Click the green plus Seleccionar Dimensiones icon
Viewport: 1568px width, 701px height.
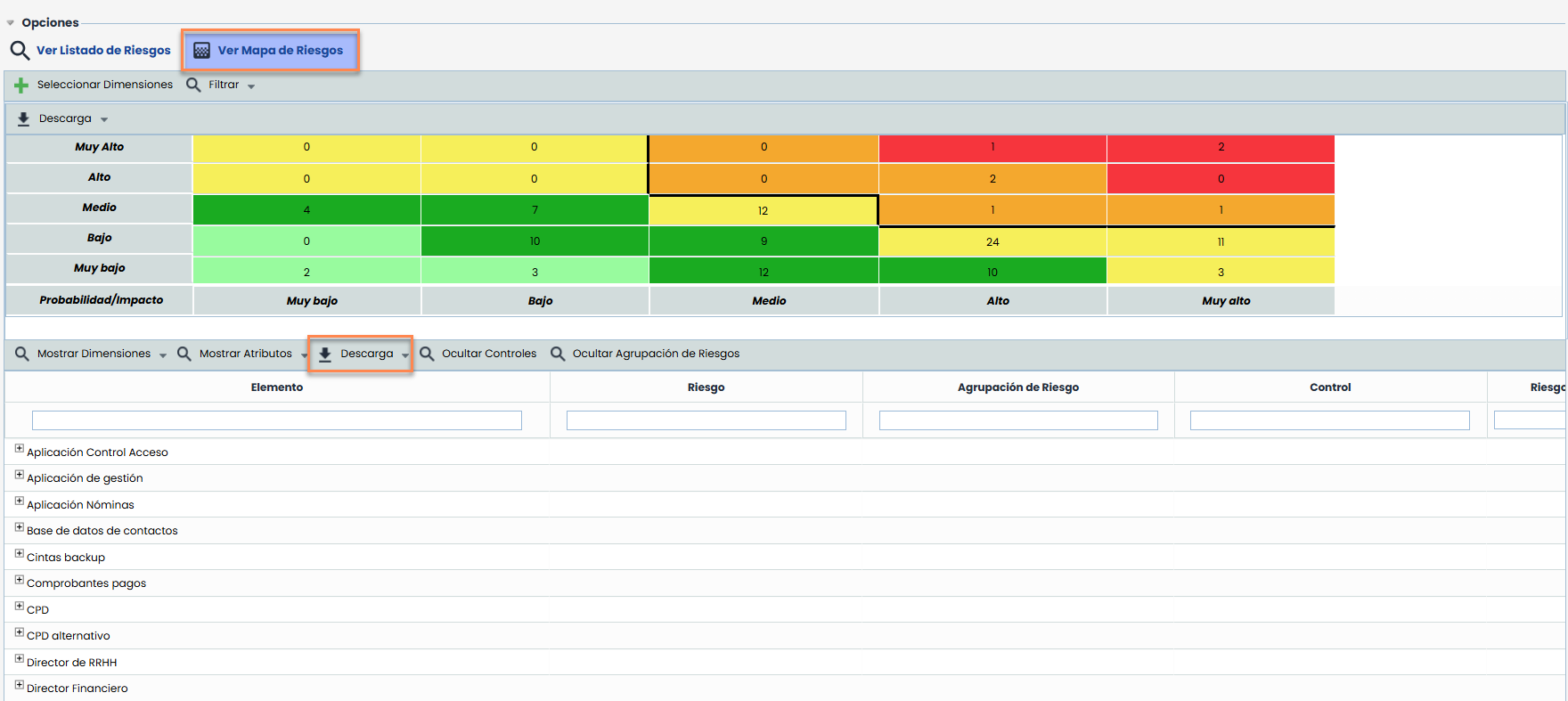[x=21, y=86]
